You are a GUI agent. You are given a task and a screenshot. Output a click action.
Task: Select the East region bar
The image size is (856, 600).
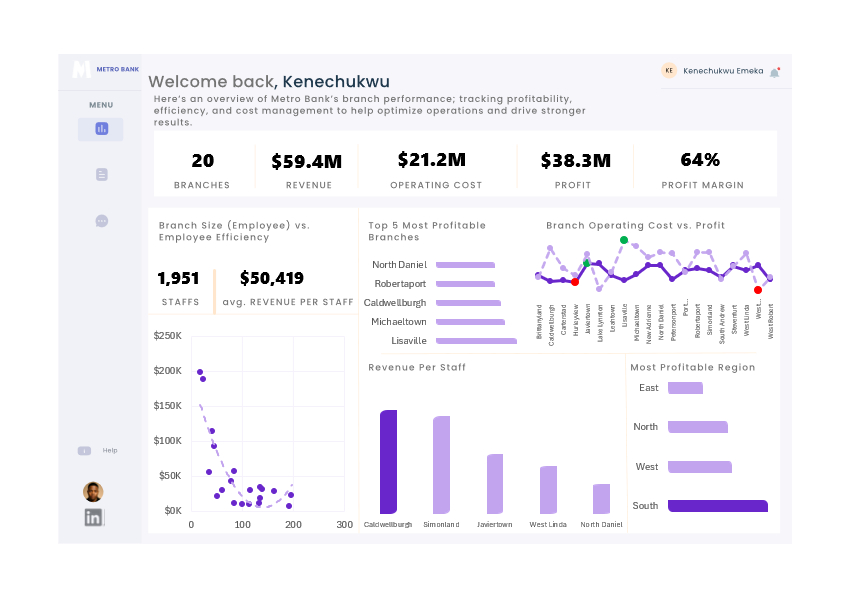point(685,388)
